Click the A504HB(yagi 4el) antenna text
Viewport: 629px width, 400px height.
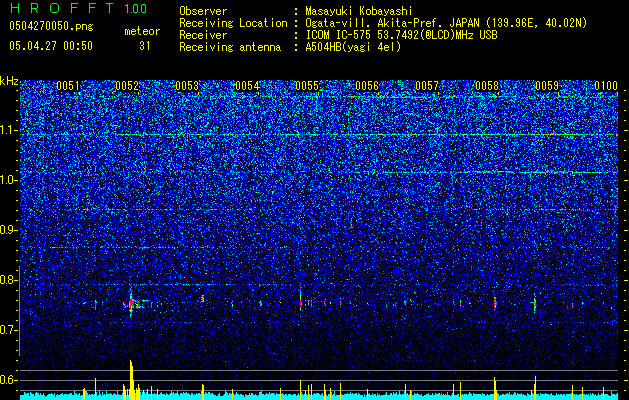[x=353, y=47]
